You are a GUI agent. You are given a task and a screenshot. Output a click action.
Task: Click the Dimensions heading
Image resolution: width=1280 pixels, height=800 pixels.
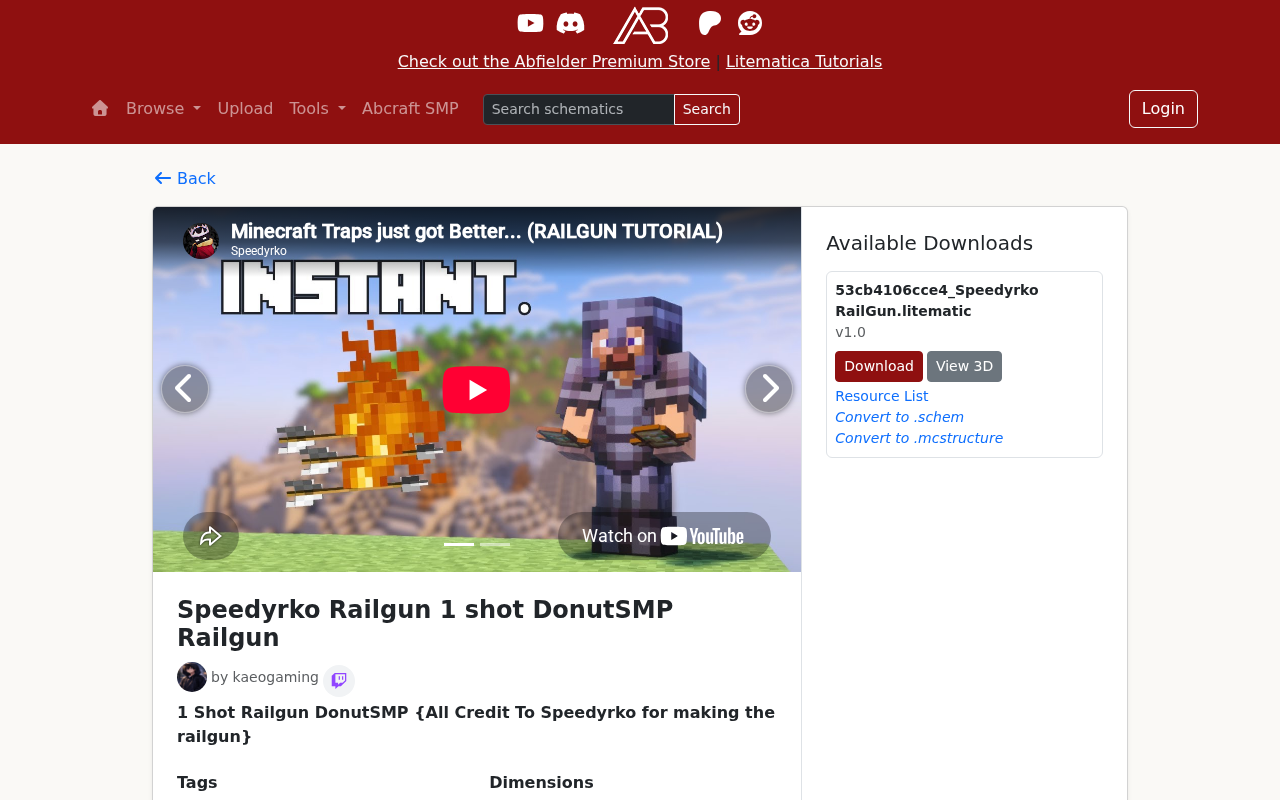tap(541, 782)
